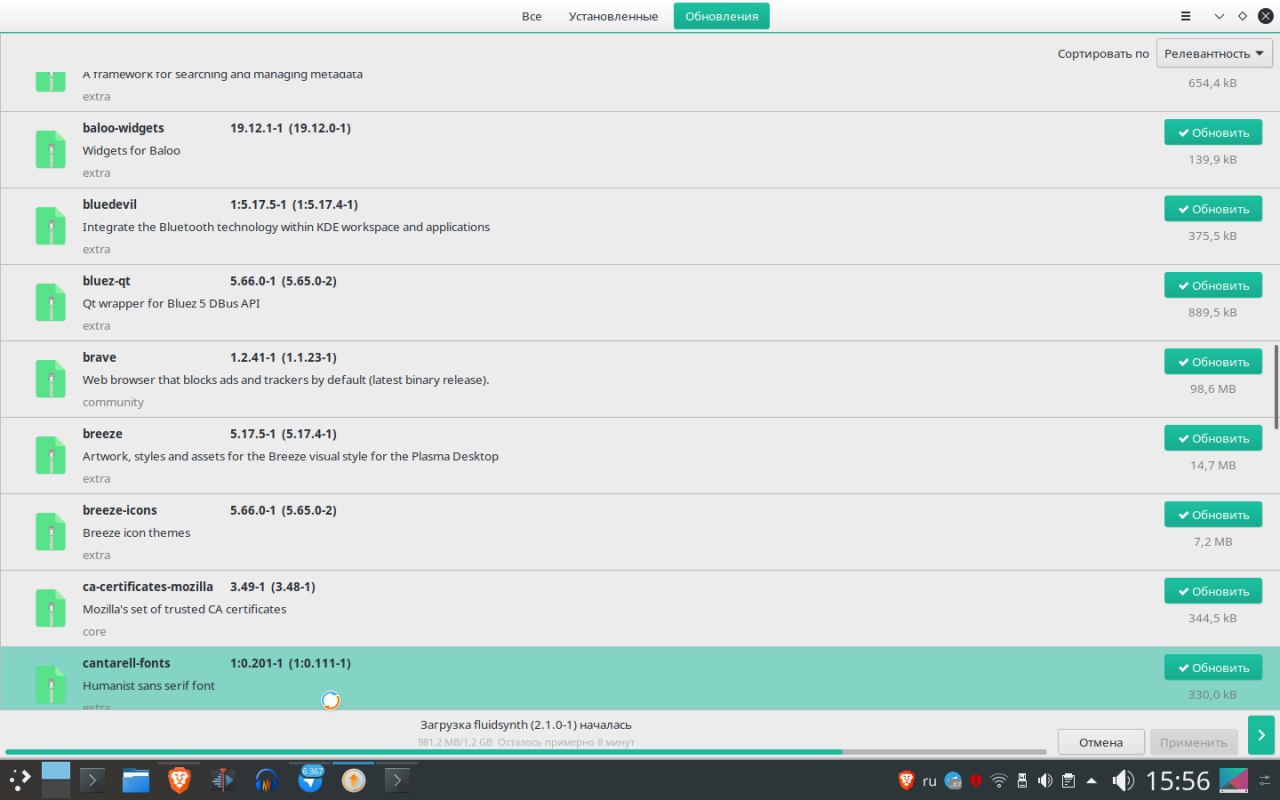Screen dimensions: 1280x800
Task: Select the brave package name
Action: (100, 357)
